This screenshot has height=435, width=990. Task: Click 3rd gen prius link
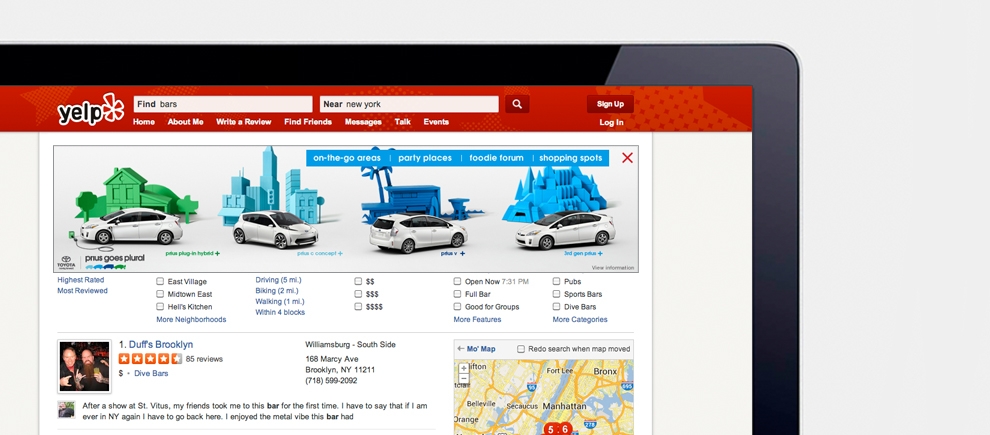click(583, 253)
